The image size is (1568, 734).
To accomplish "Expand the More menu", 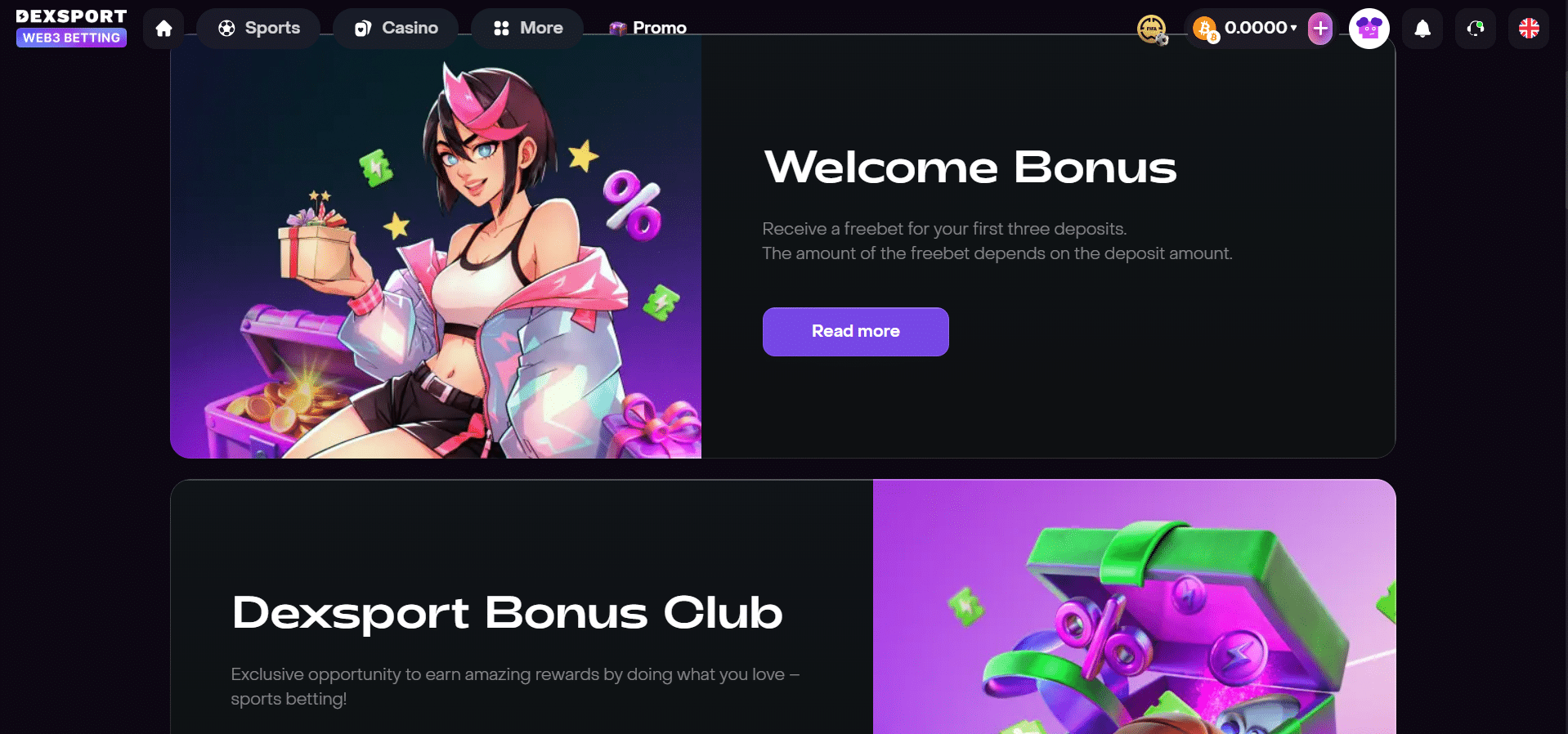I will 528,29.
